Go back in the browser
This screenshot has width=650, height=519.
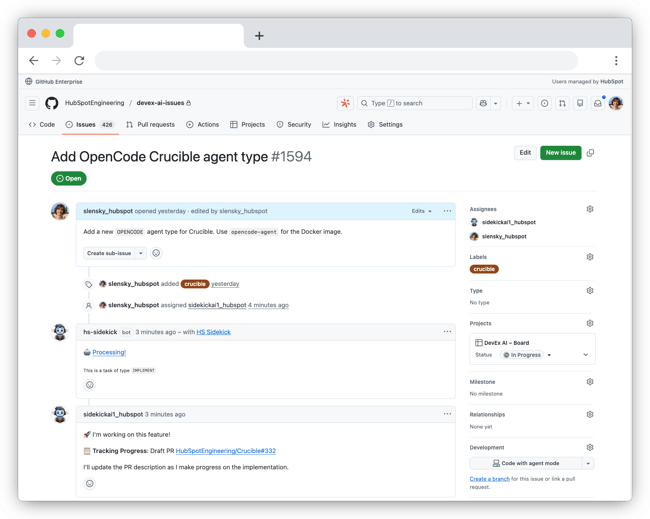(34, 61)
